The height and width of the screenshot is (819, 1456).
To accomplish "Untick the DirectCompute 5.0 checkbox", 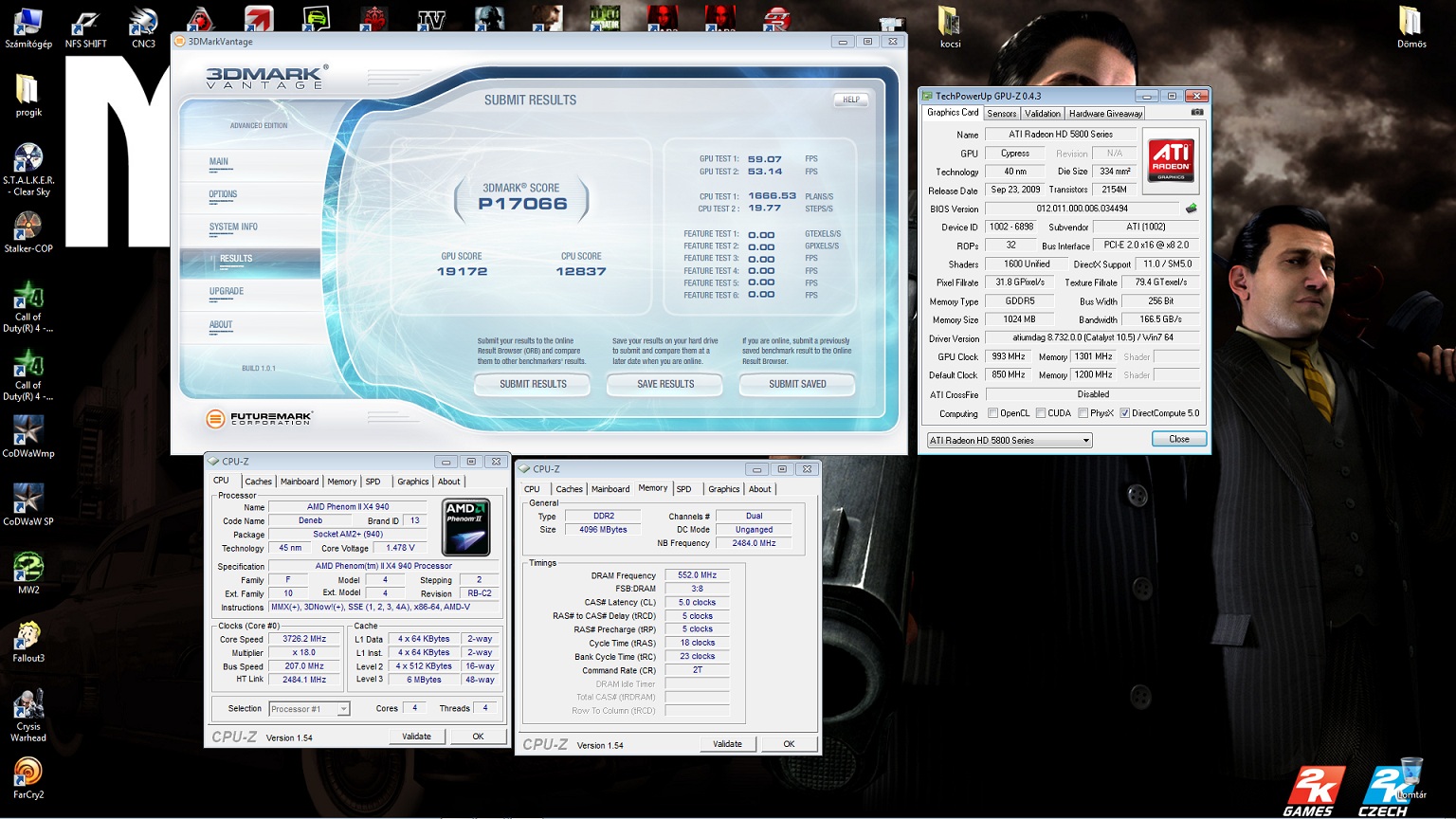I will [x=1124, y=413].
